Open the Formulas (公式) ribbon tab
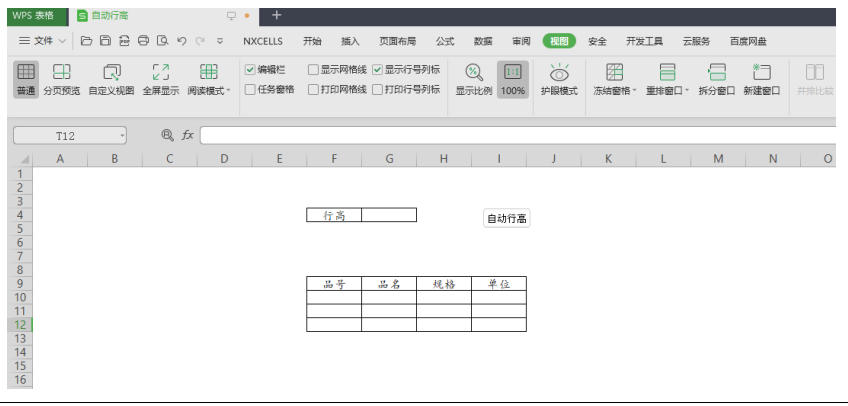 [x=445, y=41]
